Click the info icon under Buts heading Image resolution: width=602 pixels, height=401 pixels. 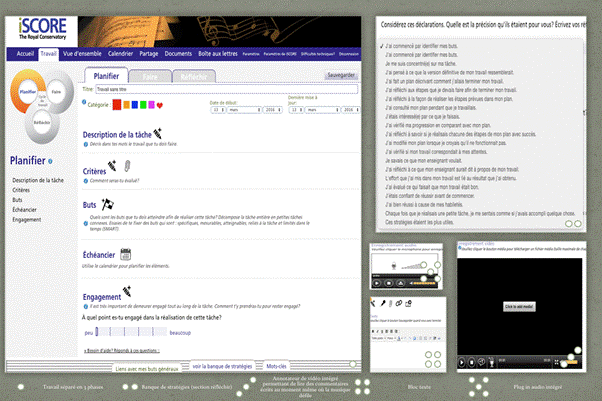[86, 224]
